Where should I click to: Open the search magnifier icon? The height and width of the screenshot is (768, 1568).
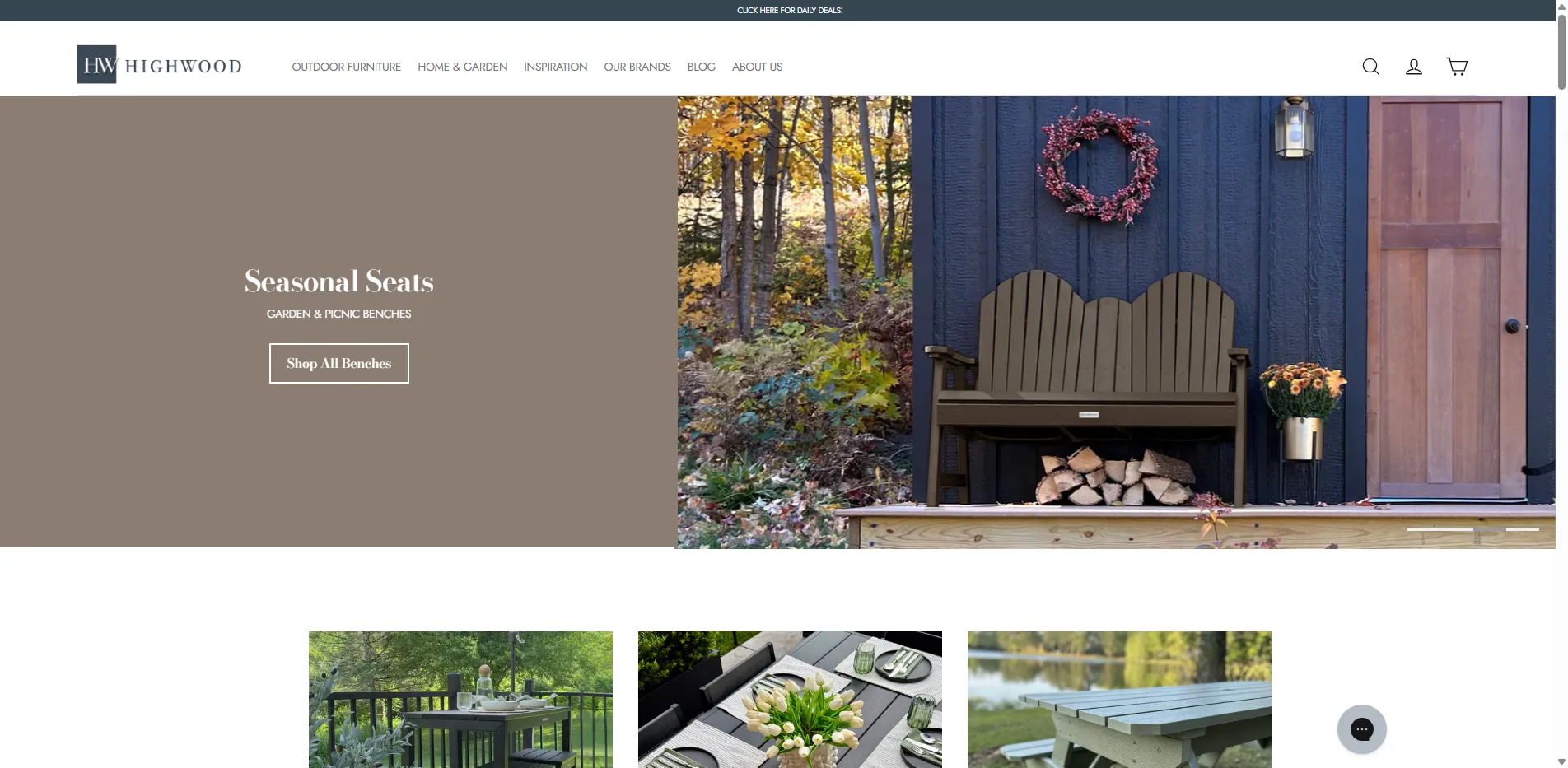click(1370, 67)
